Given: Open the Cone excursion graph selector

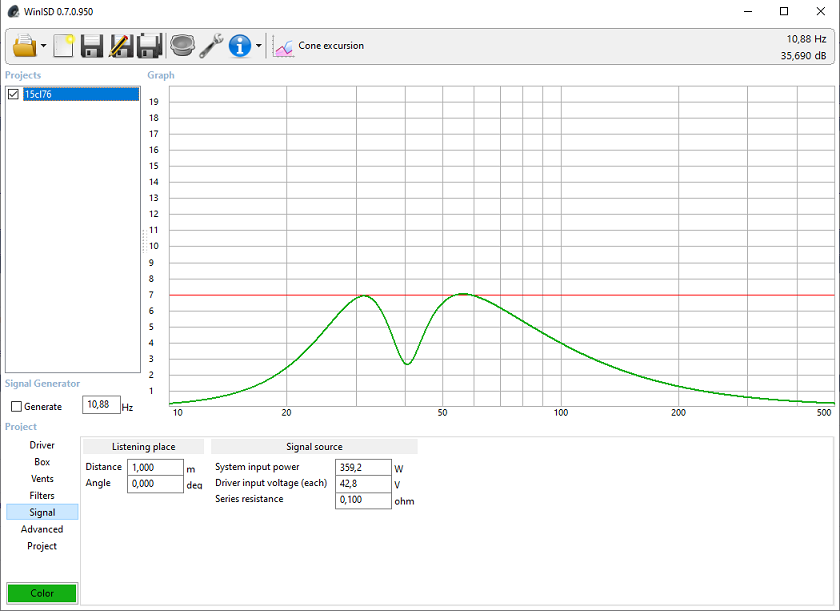Looking at the screenshot, I should point(331,46).
